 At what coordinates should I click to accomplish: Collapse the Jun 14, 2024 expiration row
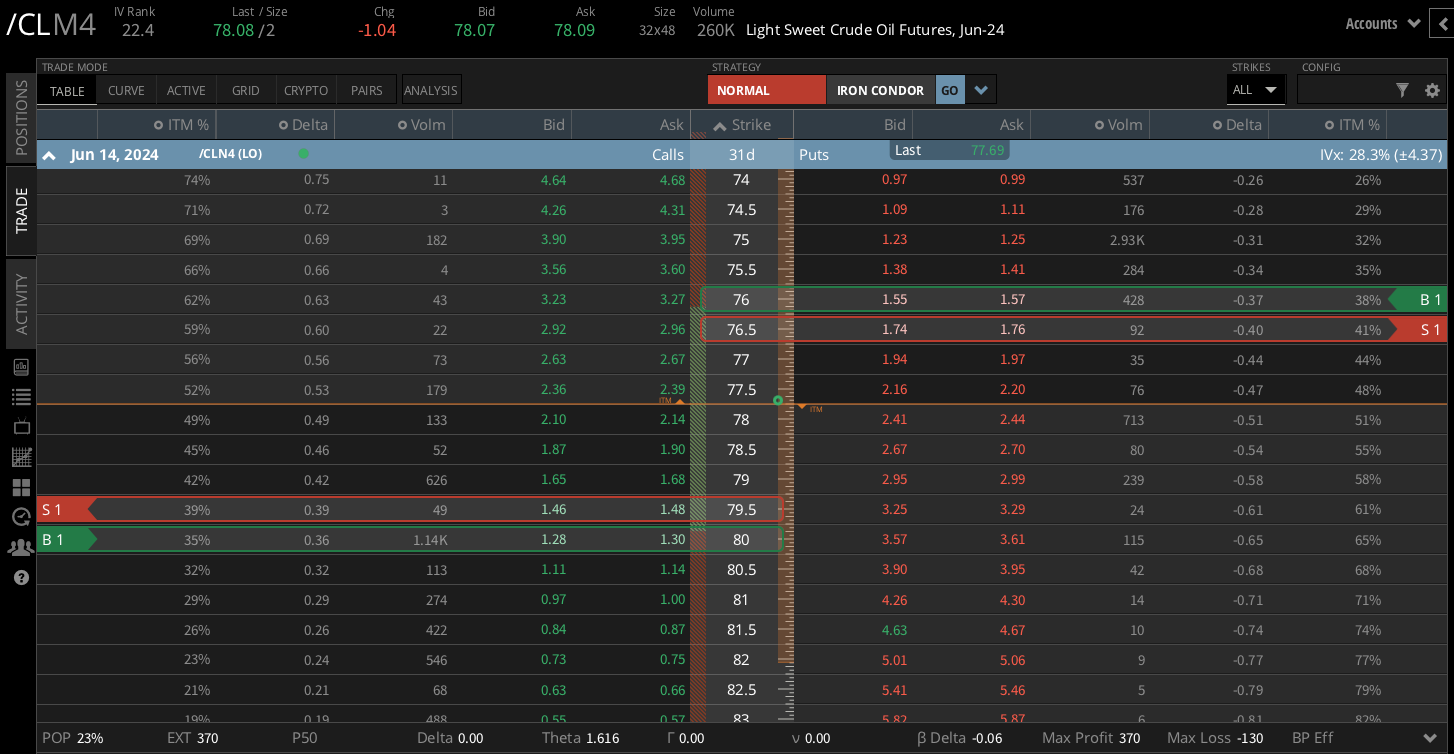coord(48,155)
